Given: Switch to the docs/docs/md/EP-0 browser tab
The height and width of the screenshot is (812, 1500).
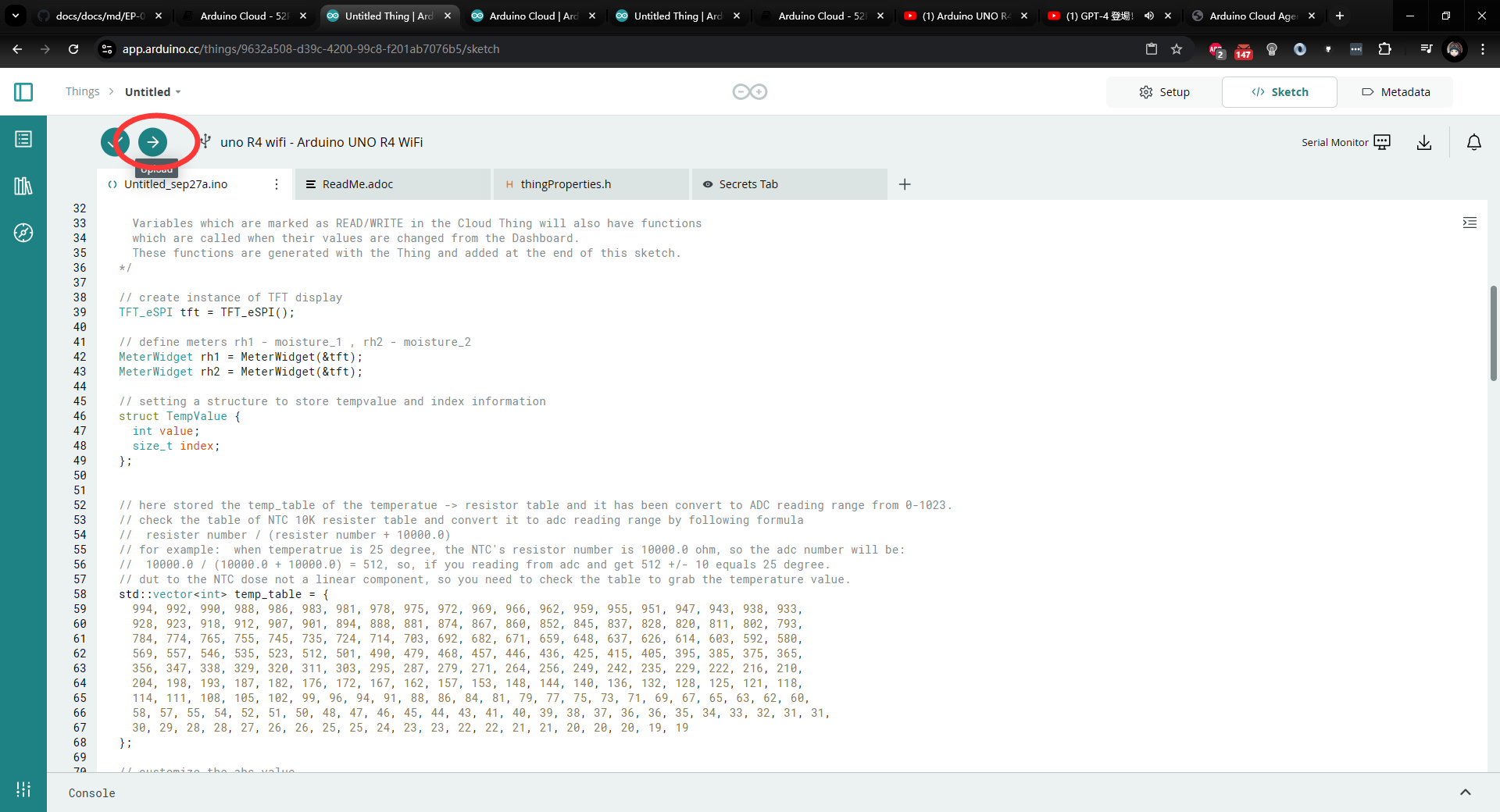Looking at the screenshot, I should tap(99, 16).
